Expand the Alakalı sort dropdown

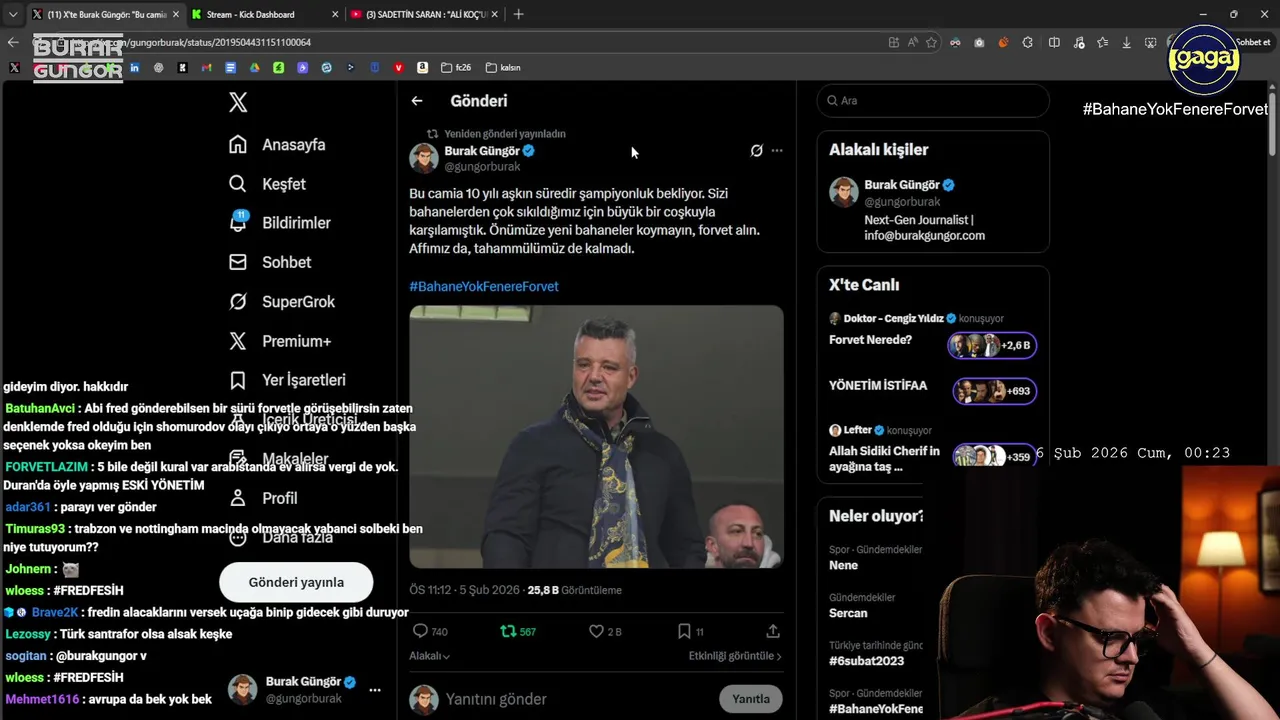click(x=430, y=656)
